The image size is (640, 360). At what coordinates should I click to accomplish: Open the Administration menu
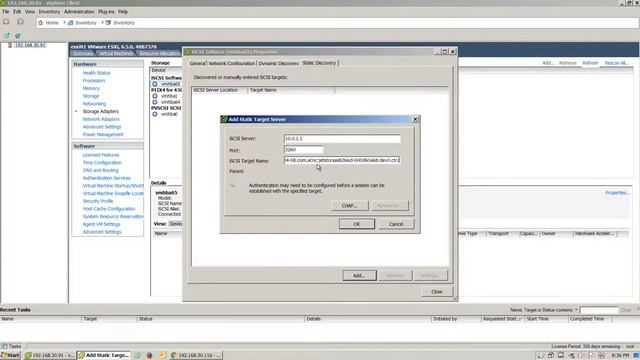click(79, 12)
